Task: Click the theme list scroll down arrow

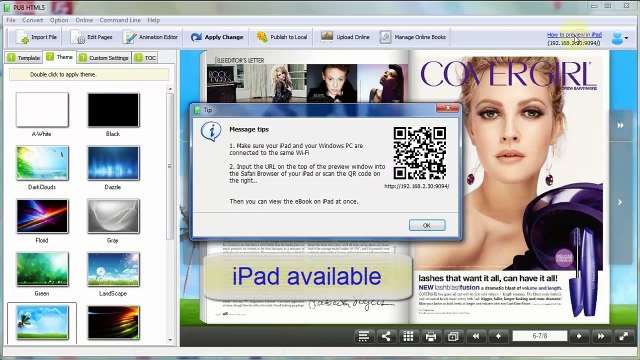Action: click(x=170, y=340)
